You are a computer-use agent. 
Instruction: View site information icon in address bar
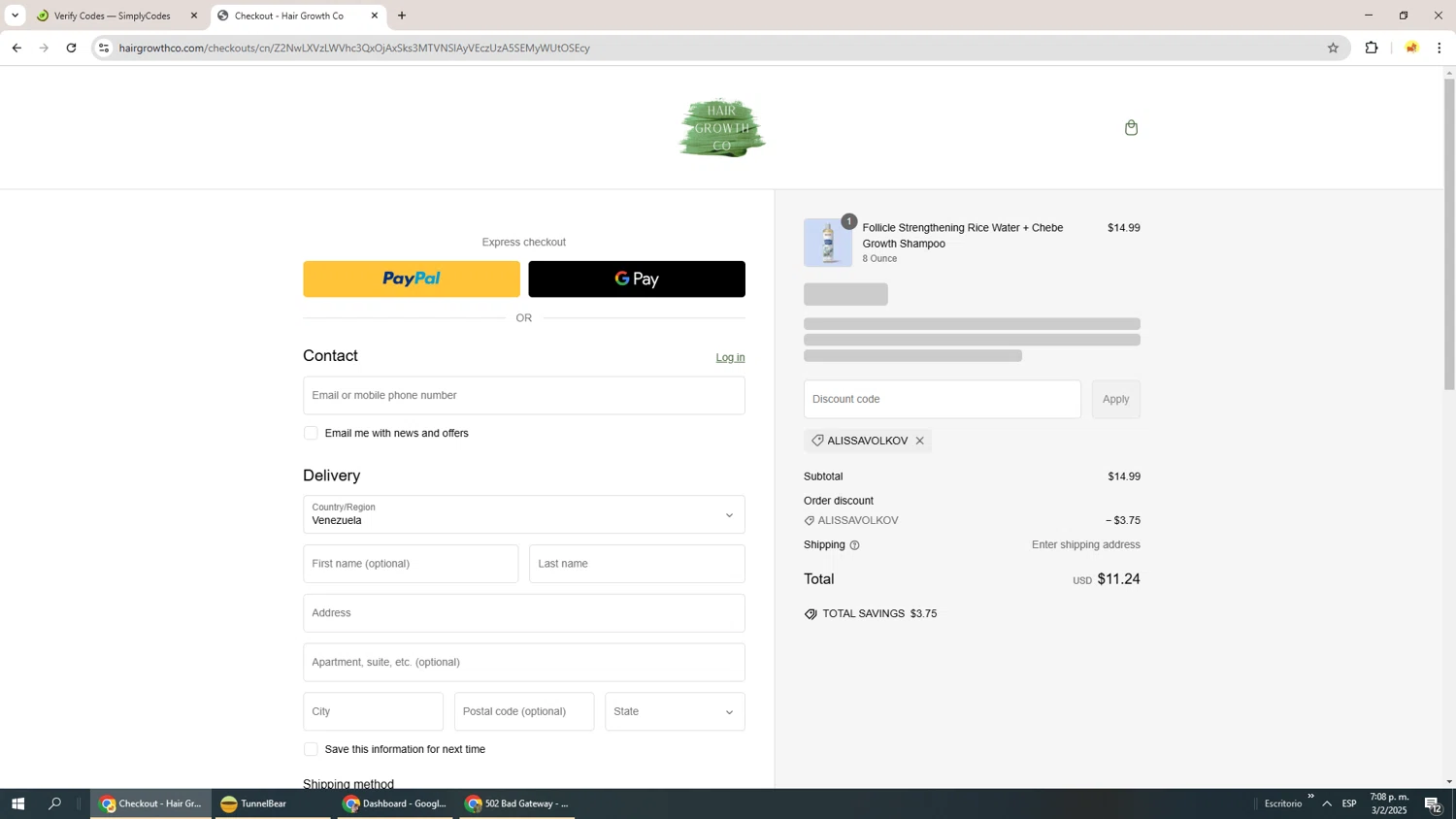[104, 48]
